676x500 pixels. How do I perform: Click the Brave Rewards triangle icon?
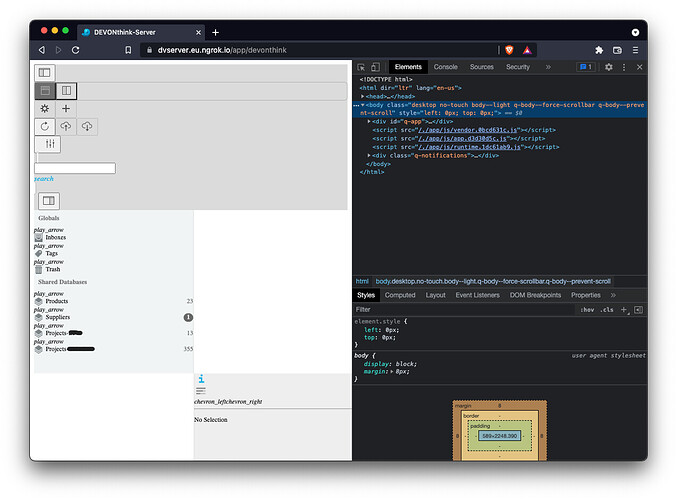[527, 50]
